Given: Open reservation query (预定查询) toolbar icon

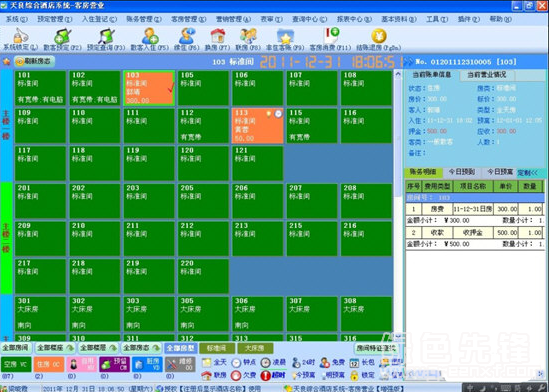Looking at the screenshot, I should tap(106, 36).
